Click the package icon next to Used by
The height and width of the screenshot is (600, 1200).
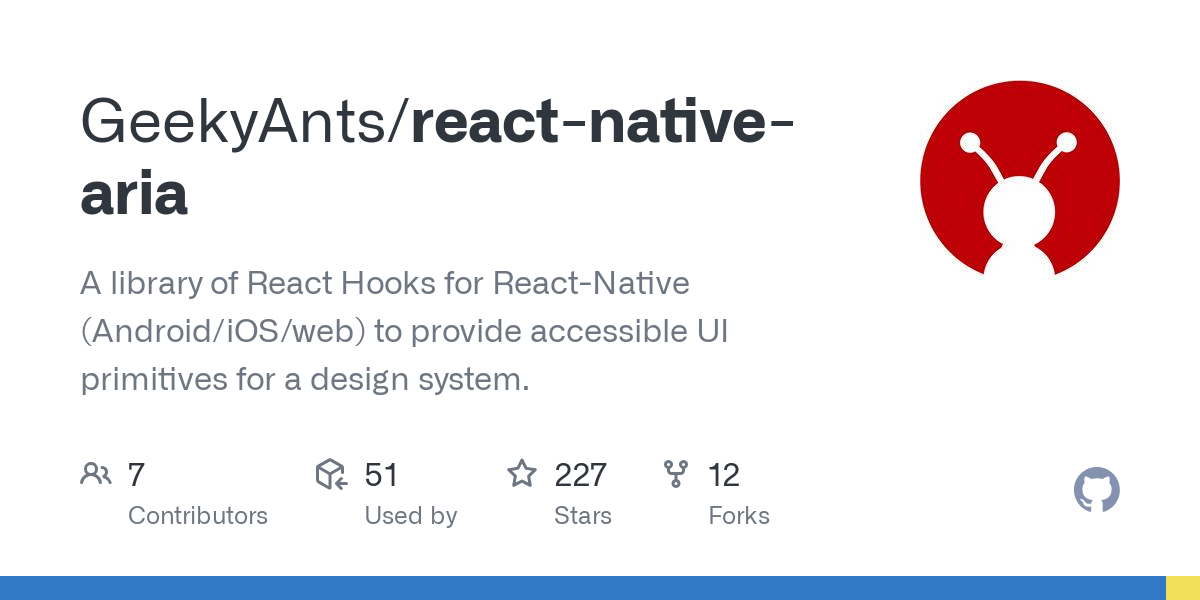330,474
